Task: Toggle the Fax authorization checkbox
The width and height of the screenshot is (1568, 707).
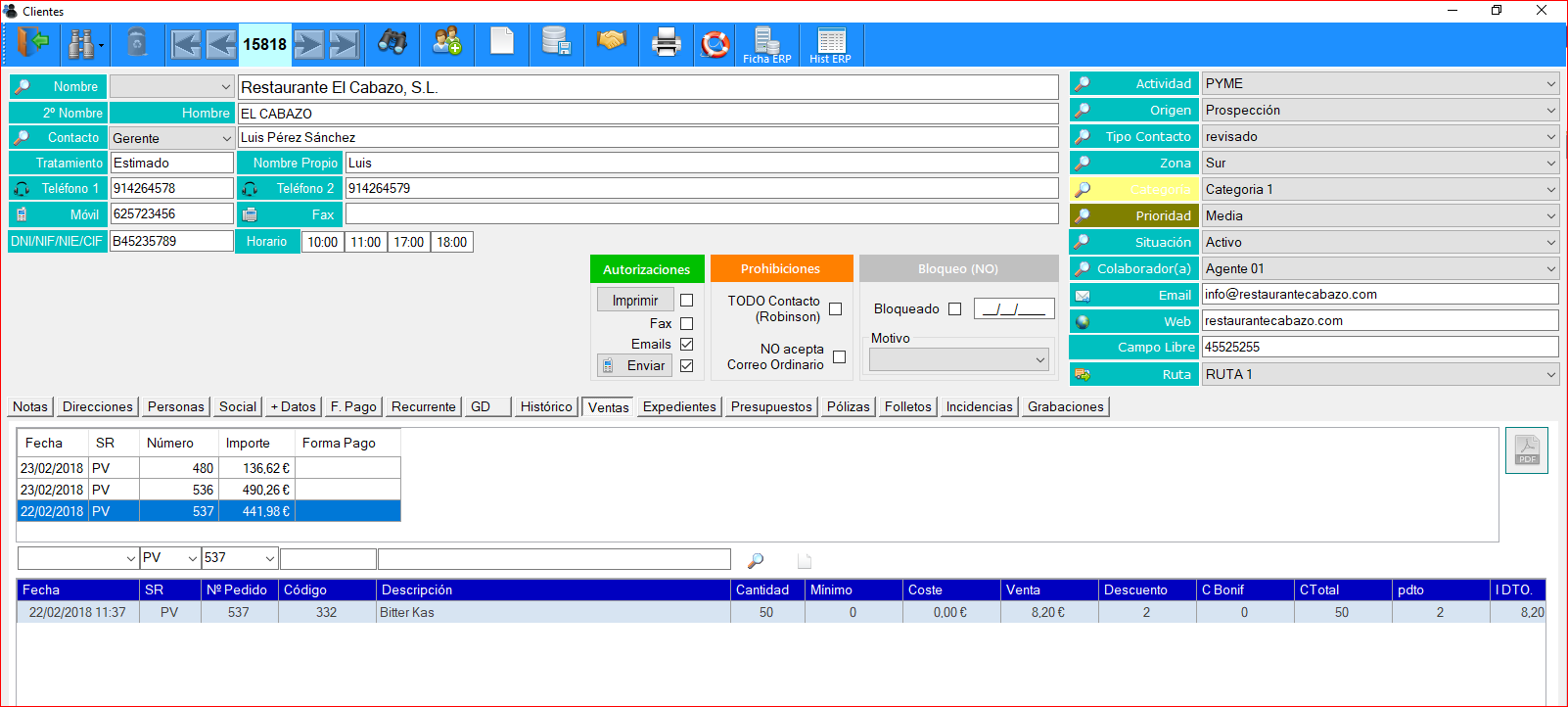Action: point(686,323)
